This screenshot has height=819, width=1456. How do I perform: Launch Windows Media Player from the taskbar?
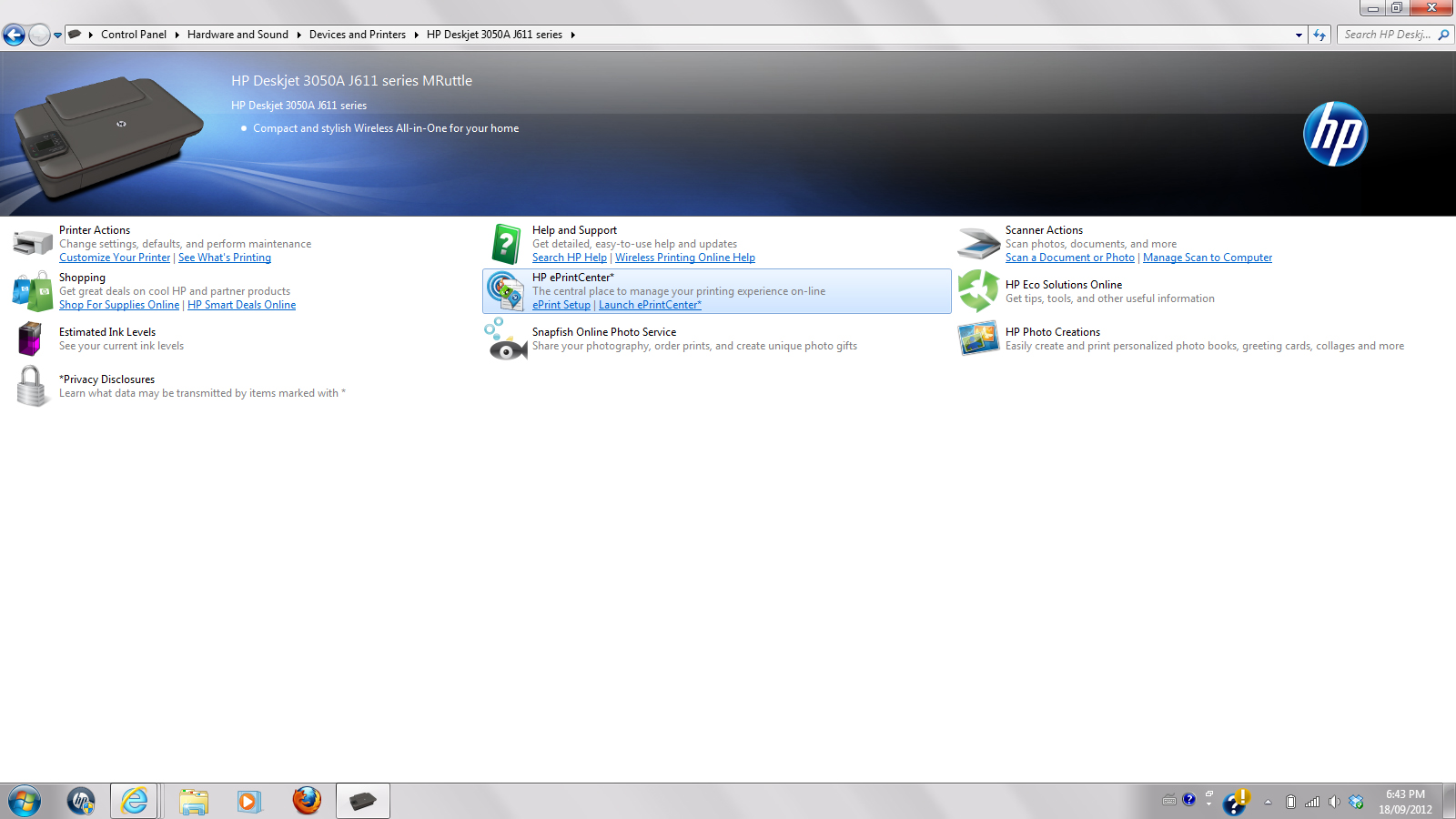pyautogui.click(x=249, y=801)
